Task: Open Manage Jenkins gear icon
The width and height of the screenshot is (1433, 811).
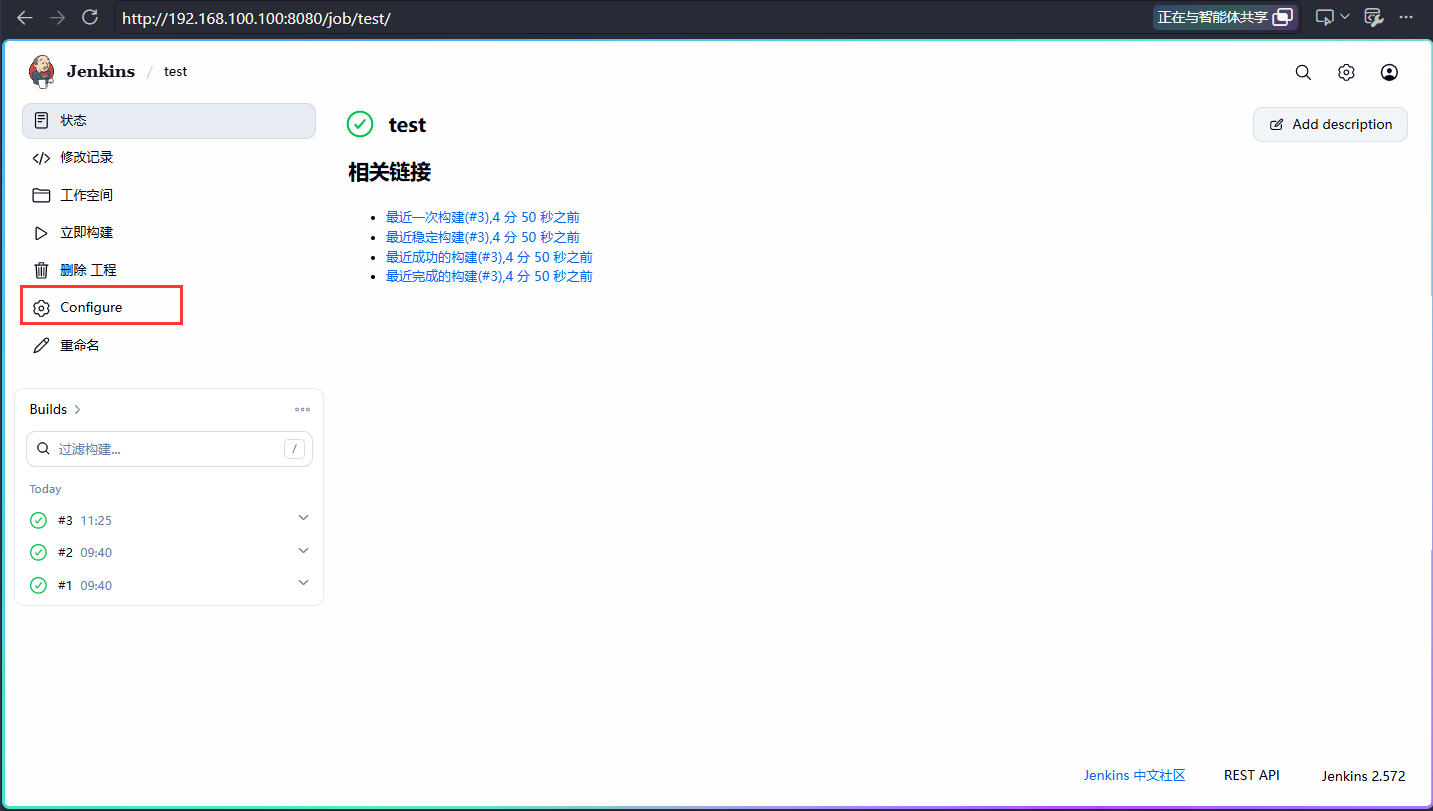Action: click(x=1346, y=72)
